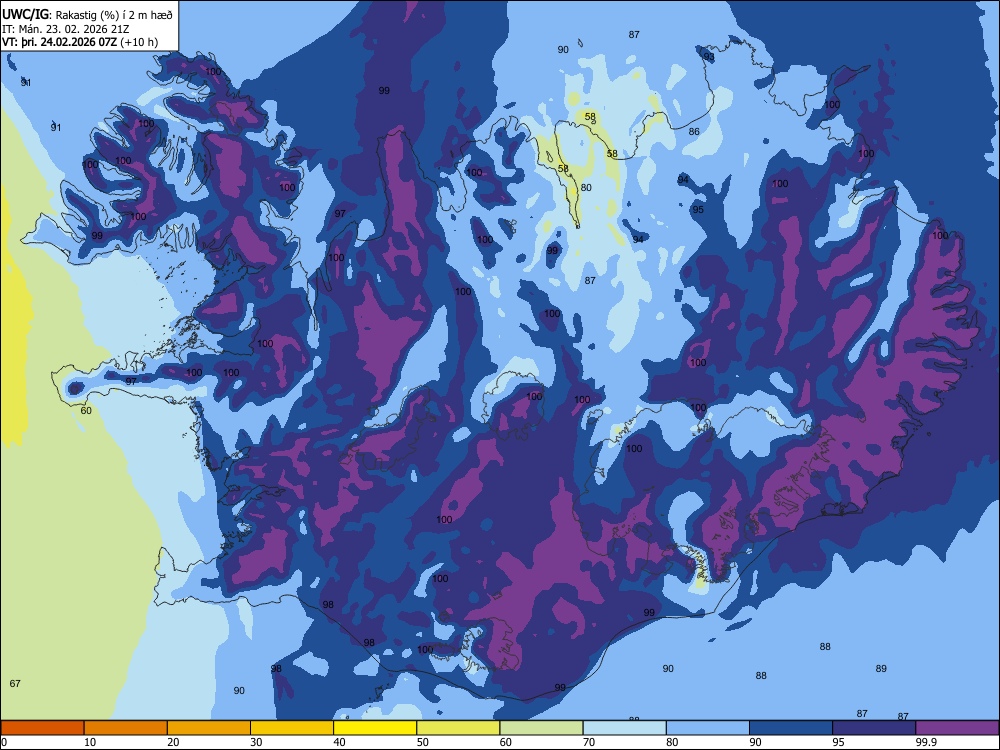
Task: Click the purple 99.9+ legend swatch
Action: pyautogui.click(x=957, y=728)
